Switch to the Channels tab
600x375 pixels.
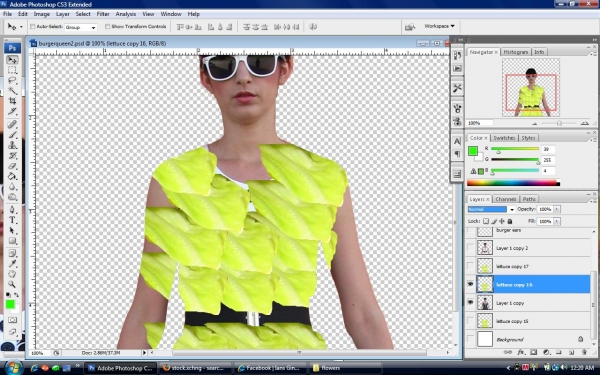(505, 199)
